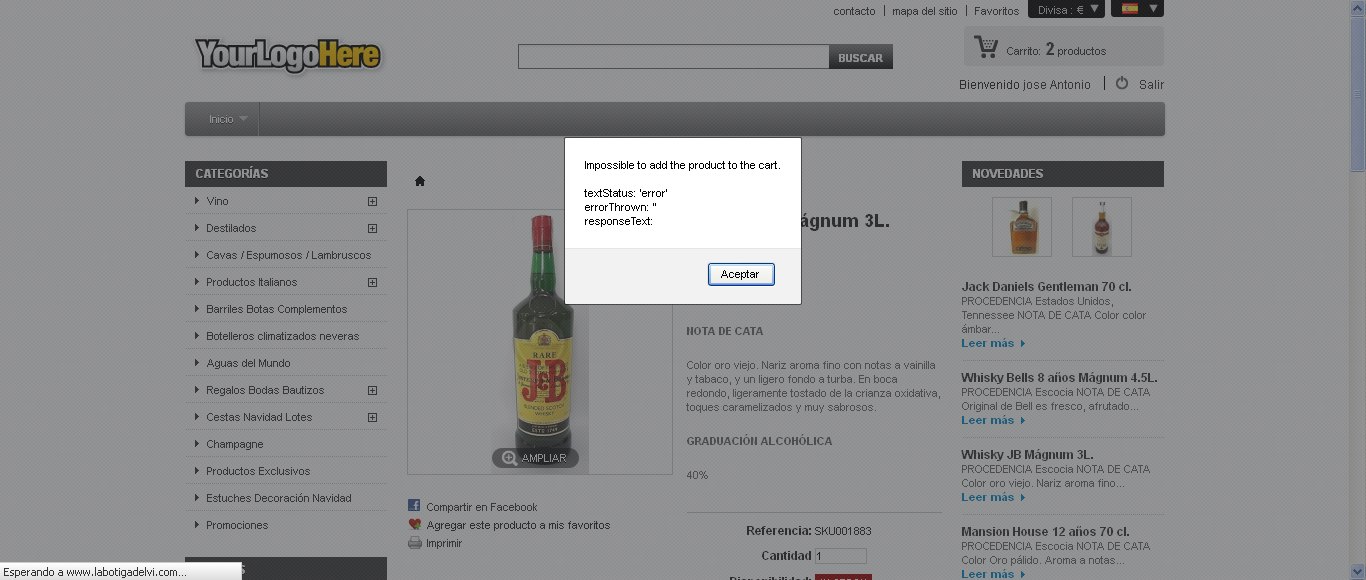
Task: Expand the Productos Italianos plus box
Action: (372, 282)
